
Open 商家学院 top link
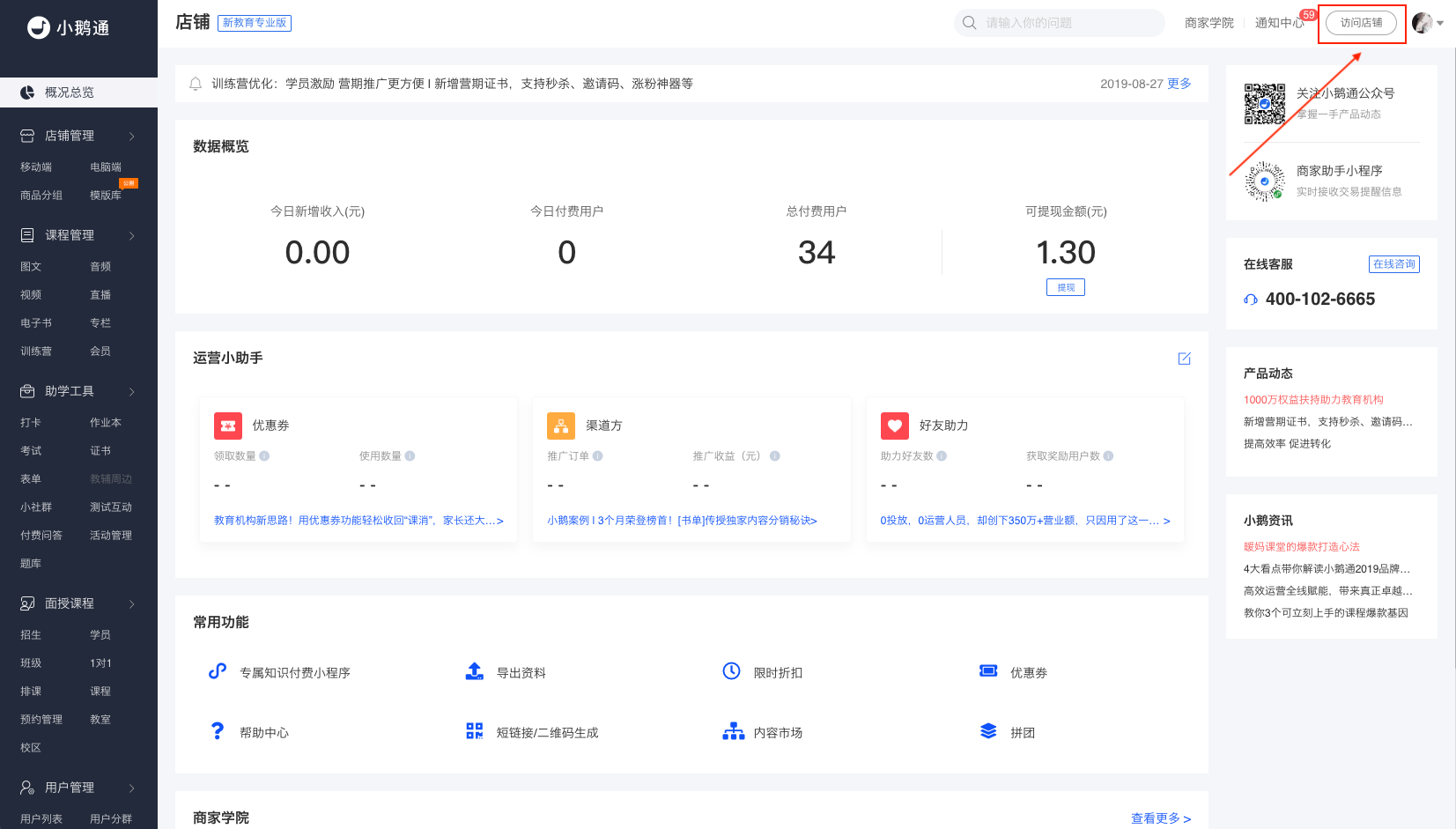1209,23
